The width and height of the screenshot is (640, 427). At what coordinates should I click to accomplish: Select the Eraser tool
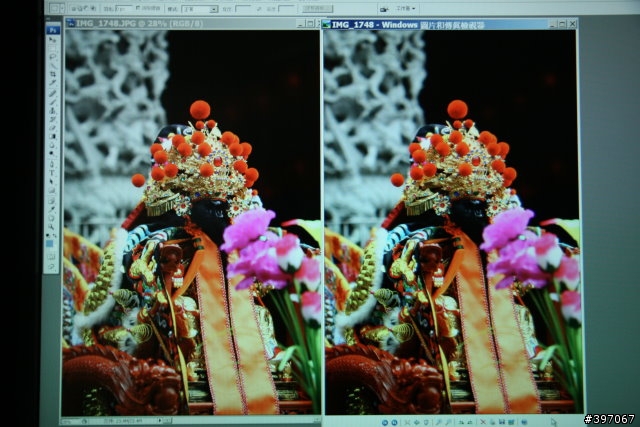point(52,128)
